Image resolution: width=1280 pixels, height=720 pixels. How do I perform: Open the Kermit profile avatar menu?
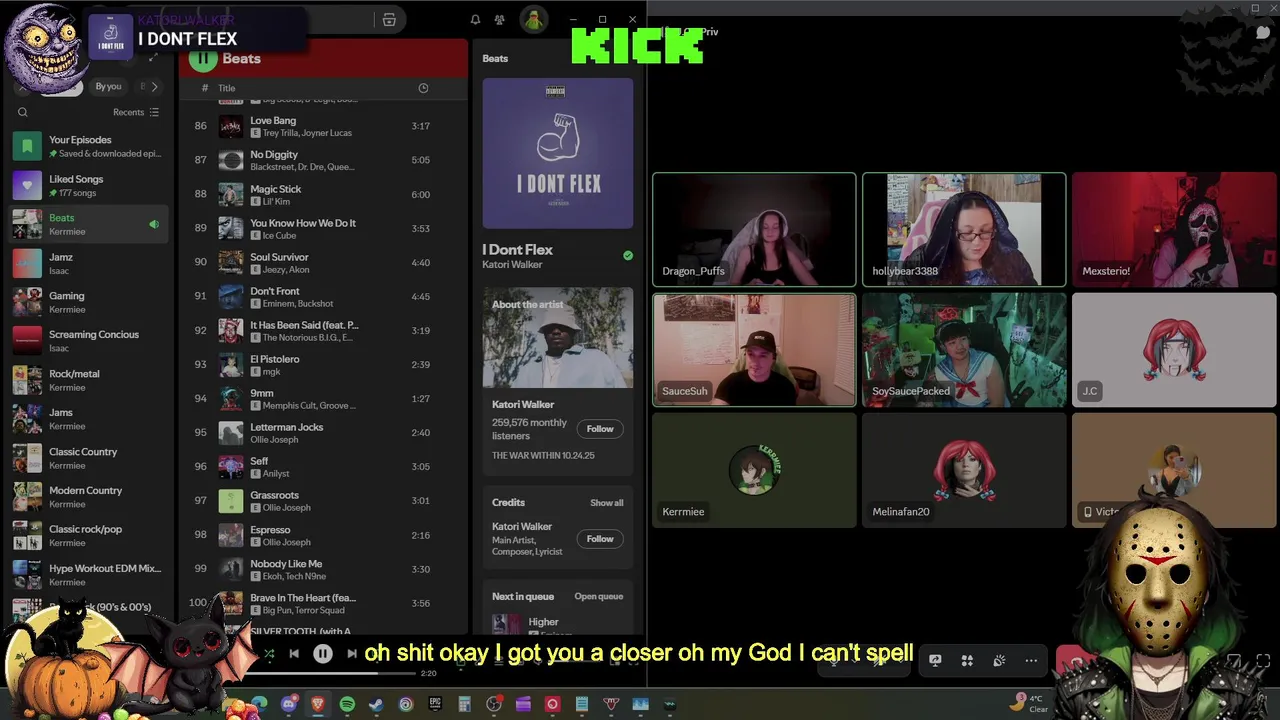(x=534, y=20)
